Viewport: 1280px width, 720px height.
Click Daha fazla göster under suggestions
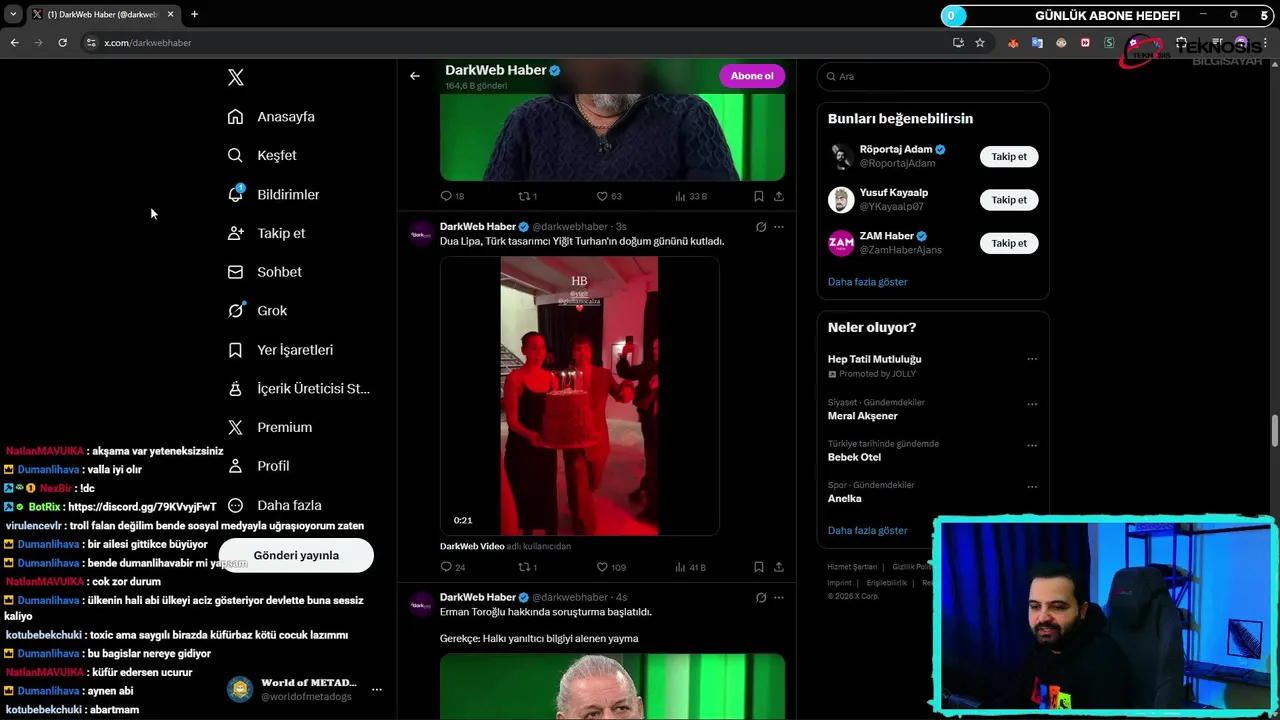867,282
